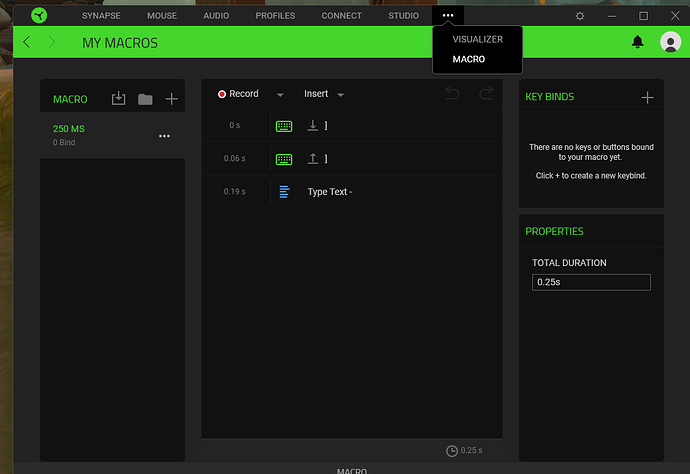Select the Type Text - event
The height and width of the screenshot is (474, 690).
coord(330,192)
